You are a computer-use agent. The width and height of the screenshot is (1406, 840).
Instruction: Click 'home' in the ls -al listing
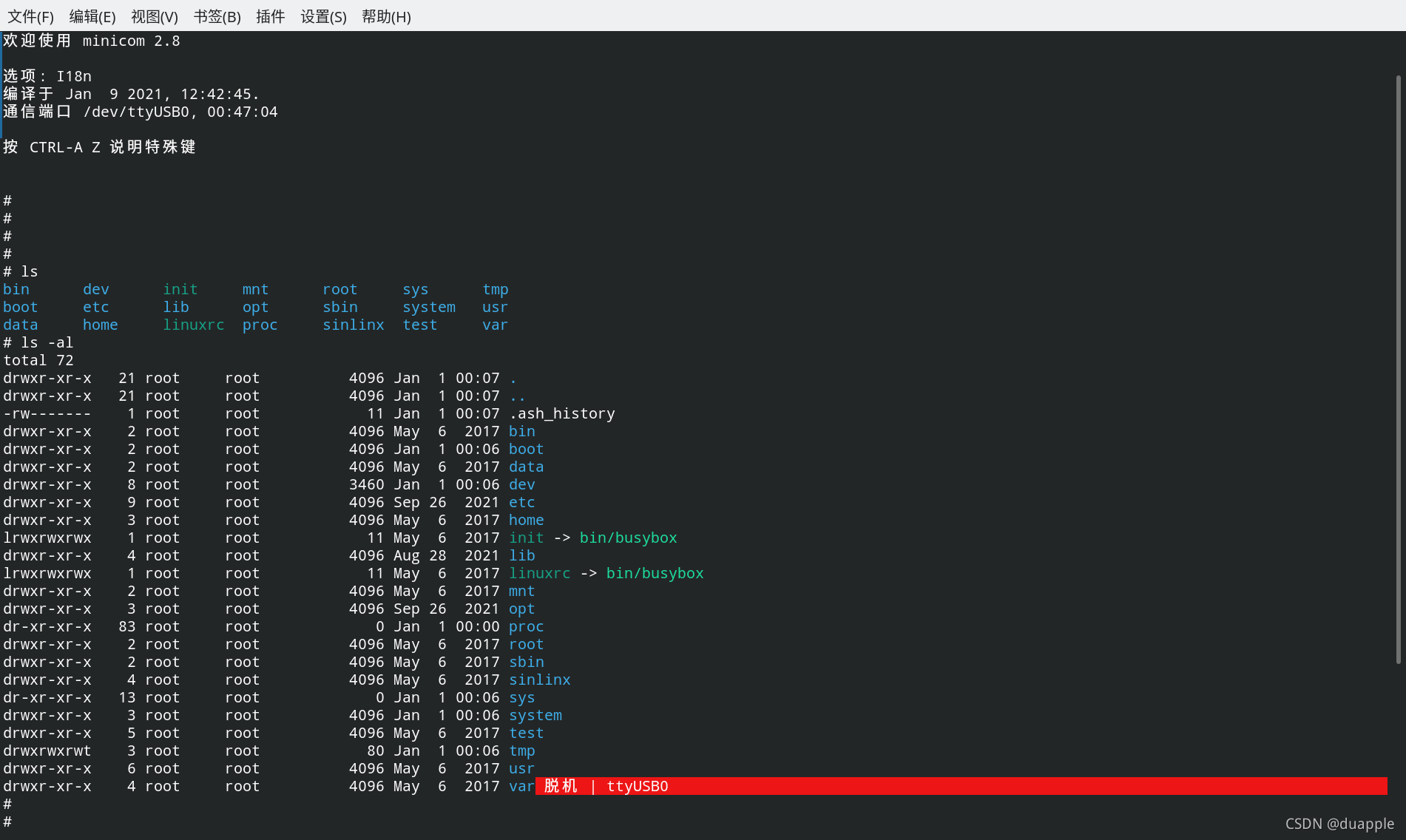pyautogui.click(x=527, y=520)
